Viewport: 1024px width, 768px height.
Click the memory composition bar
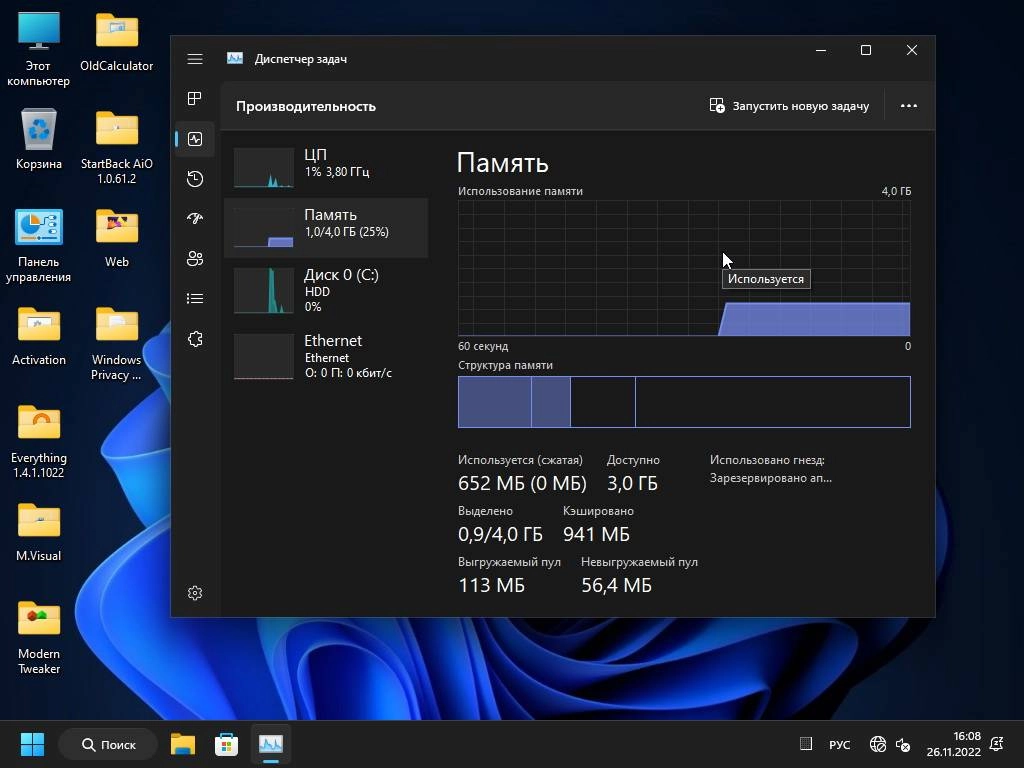(x=684, y=402)
